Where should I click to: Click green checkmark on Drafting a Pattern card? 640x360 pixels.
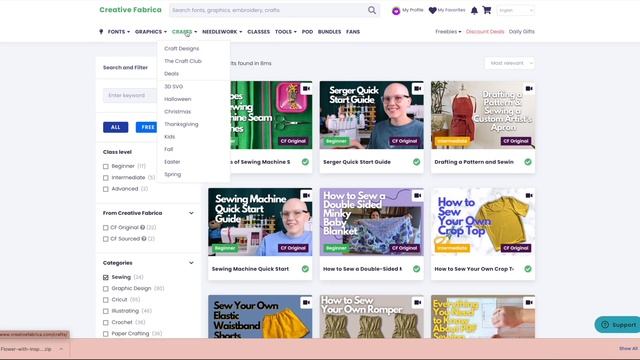click(528, 162)
